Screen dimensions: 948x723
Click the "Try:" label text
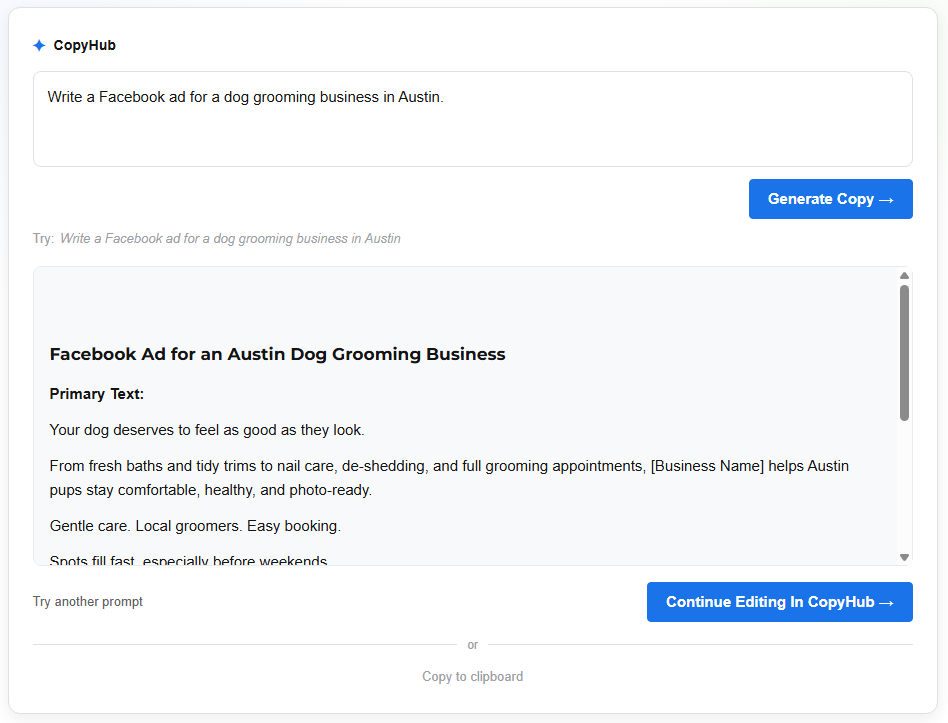(x=44, y=239)
